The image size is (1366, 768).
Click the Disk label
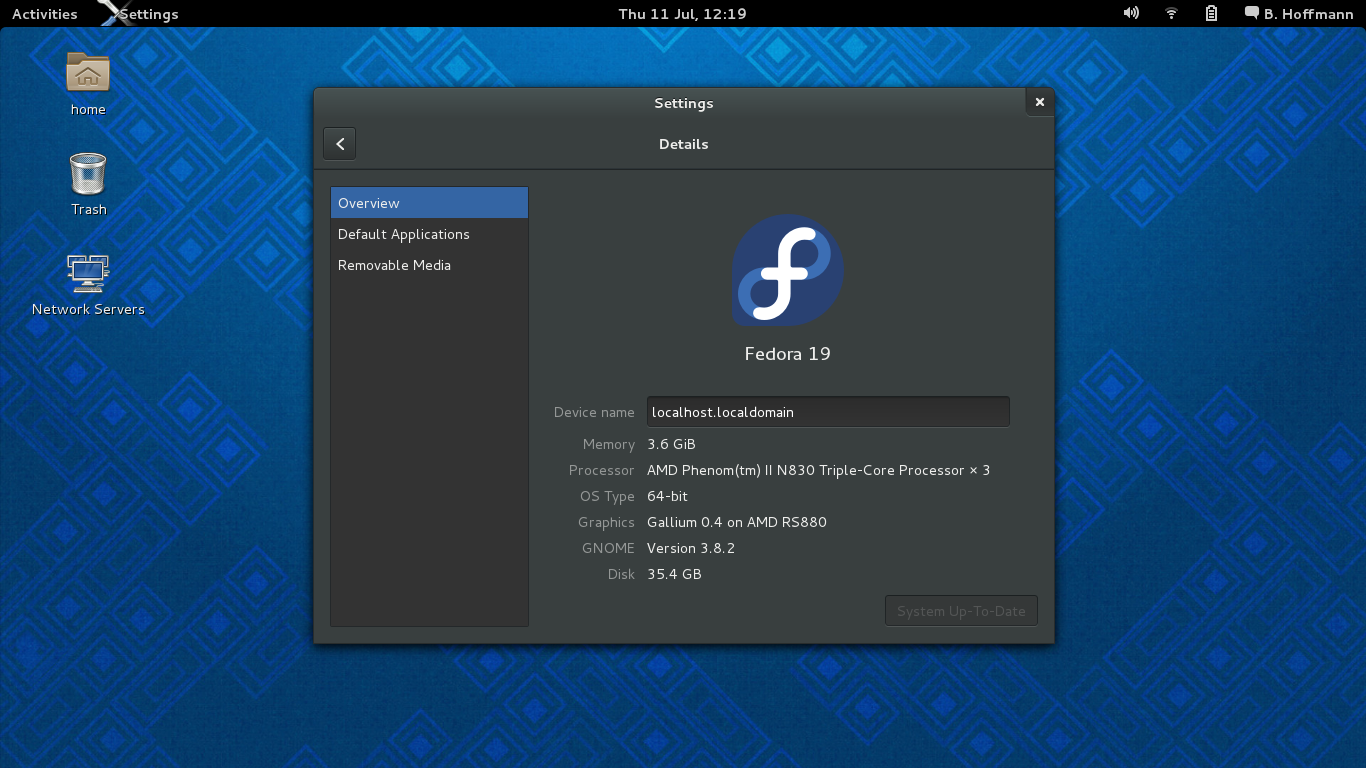[x=621, y=574]
